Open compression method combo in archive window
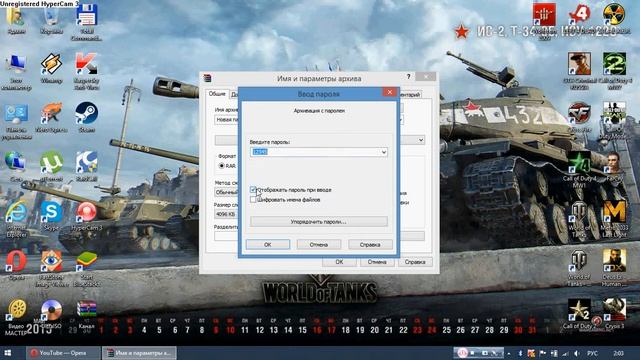The image size is (640, 360). tap(227, 192)
